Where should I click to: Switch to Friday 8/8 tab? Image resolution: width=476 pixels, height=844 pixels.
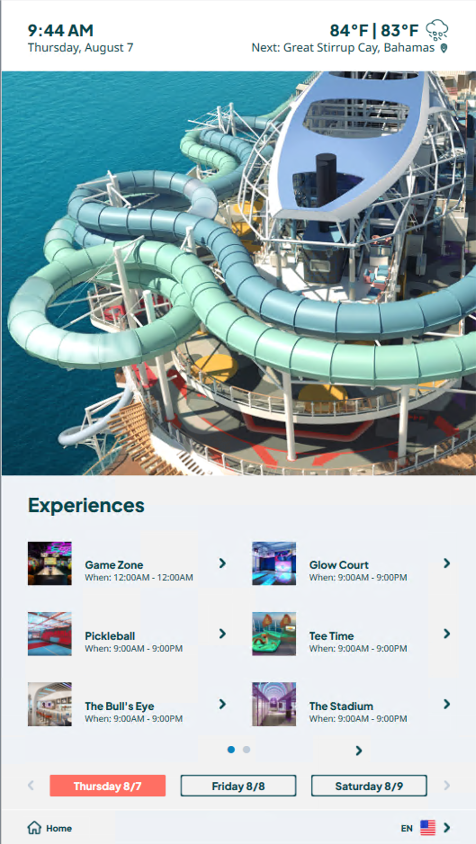[x=238, y=786]
